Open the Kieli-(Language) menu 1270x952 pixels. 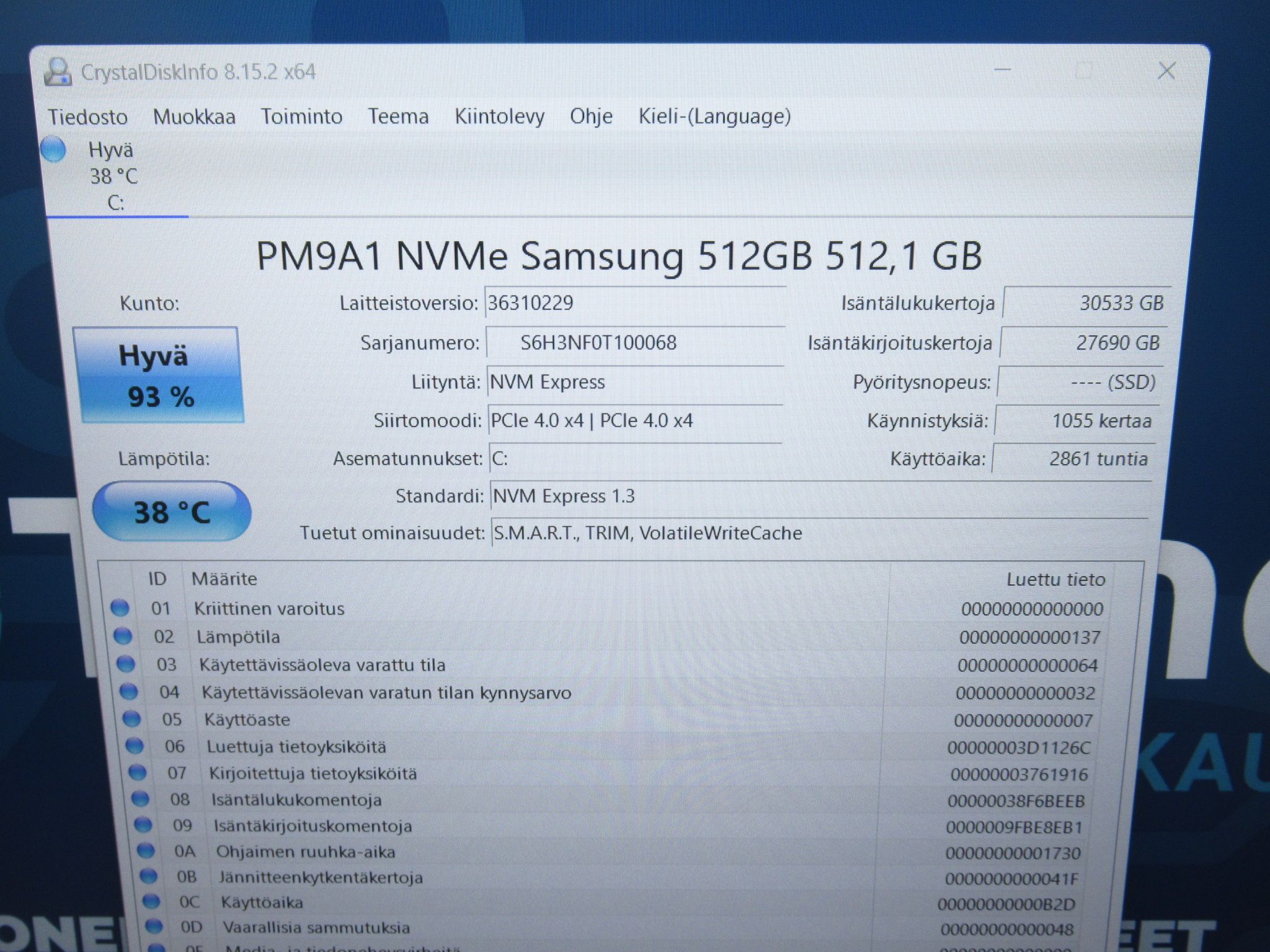pyautogui.click(x=714, y=117)
